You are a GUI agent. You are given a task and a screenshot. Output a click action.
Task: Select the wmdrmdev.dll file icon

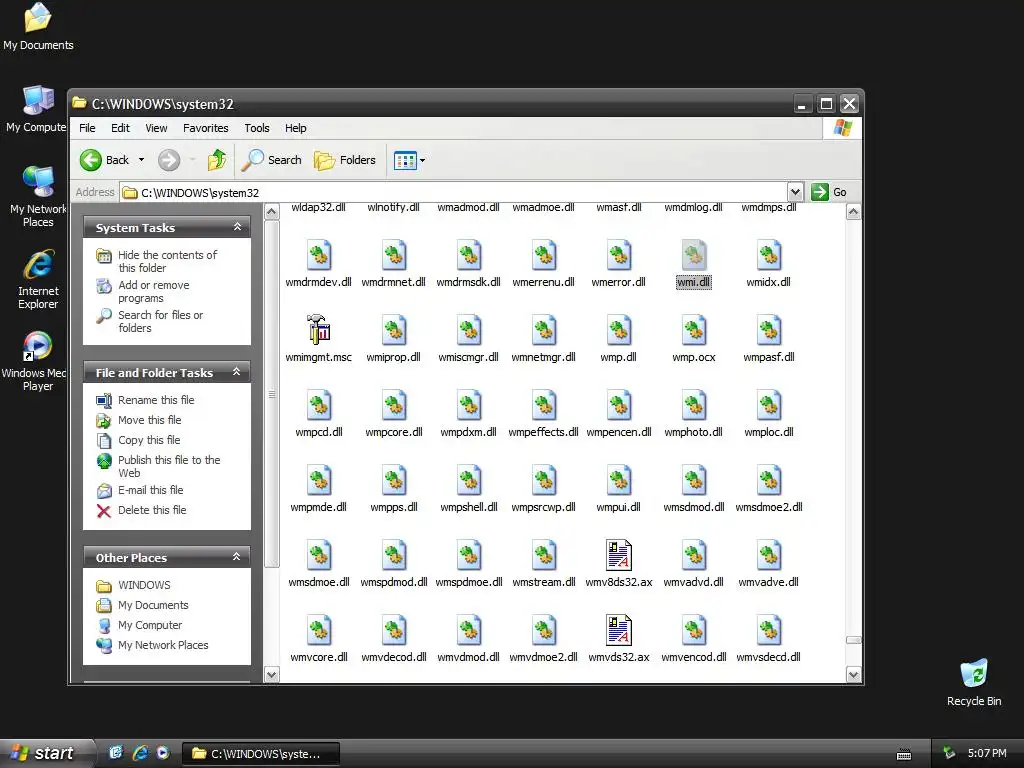pos(319,254)
